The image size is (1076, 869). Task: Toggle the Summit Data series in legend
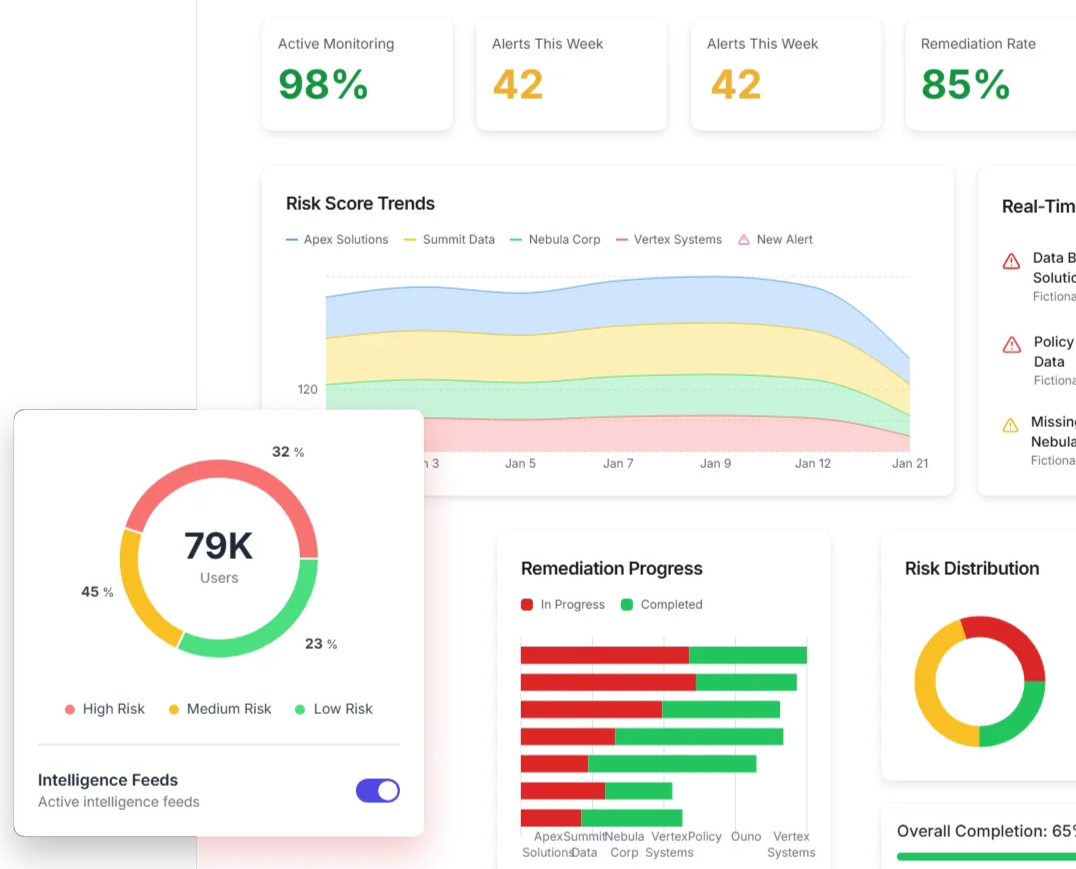(x=449, y=240)
